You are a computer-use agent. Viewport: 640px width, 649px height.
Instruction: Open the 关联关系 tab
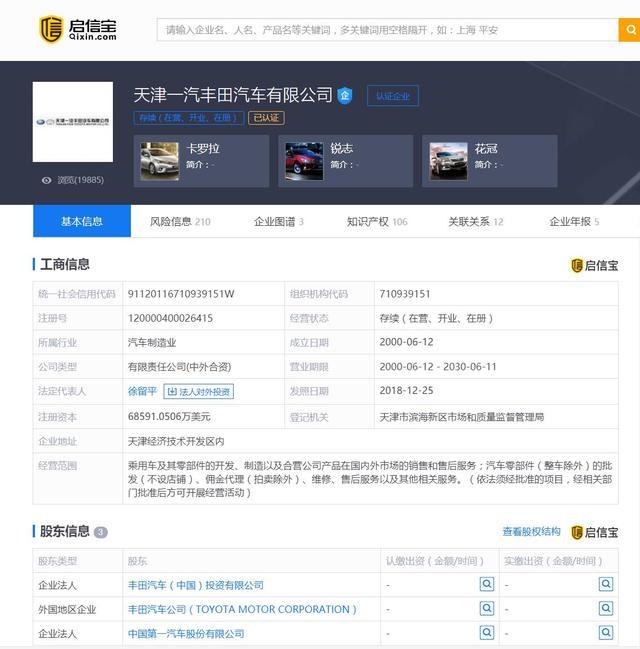pos(476,221)
